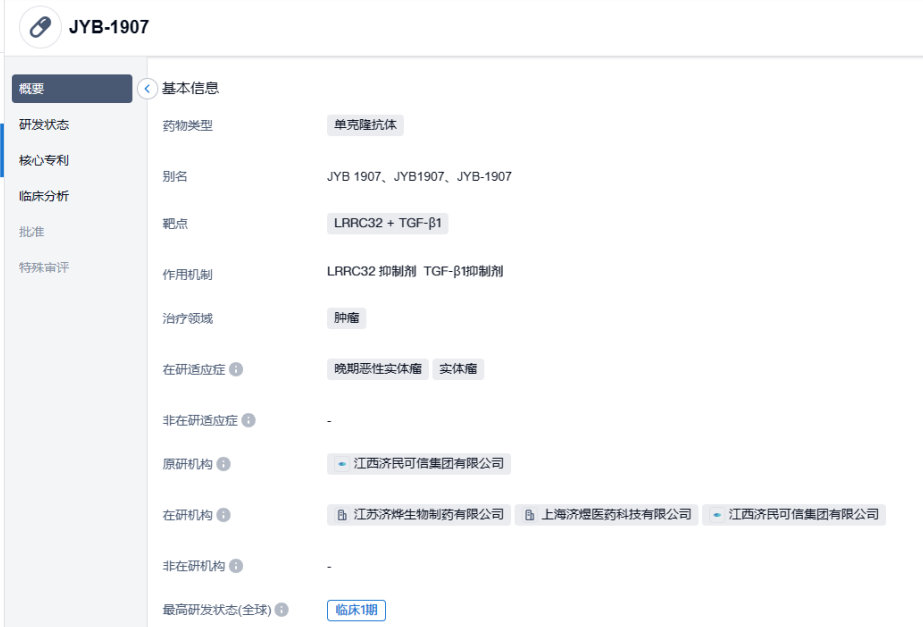This screenshot has height=627, width=923.
Task: Click the 肿瘤 therapeutic area tag
Action: click(346, 318)
